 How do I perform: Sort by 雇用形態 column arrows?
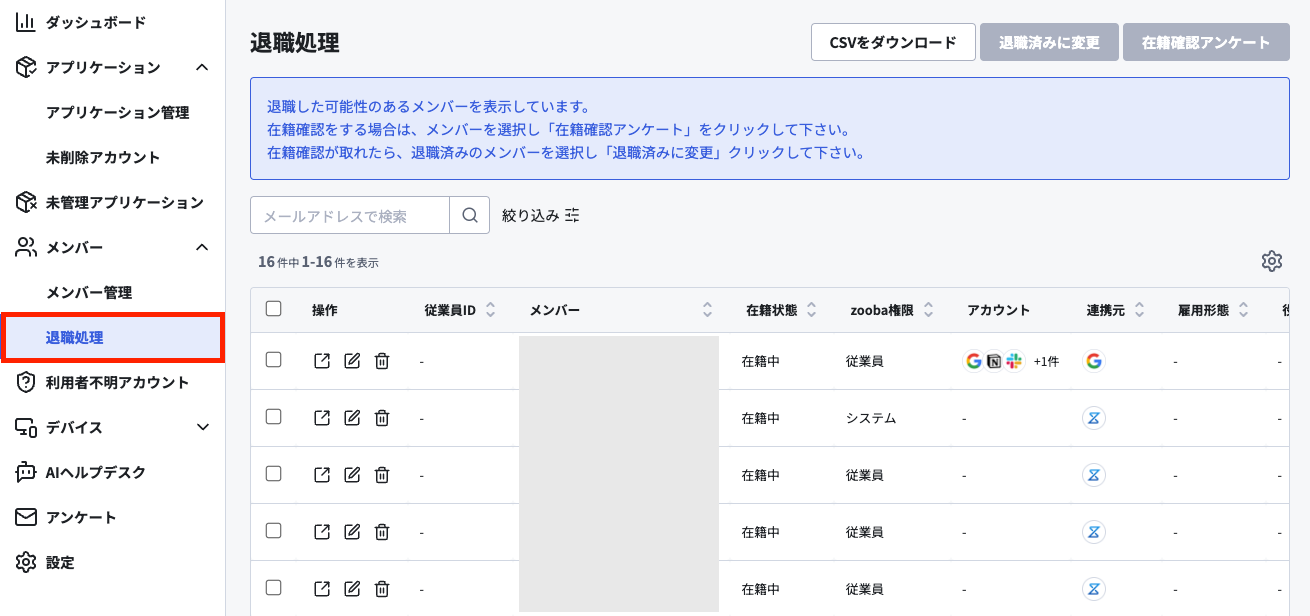pos(1244,310)
